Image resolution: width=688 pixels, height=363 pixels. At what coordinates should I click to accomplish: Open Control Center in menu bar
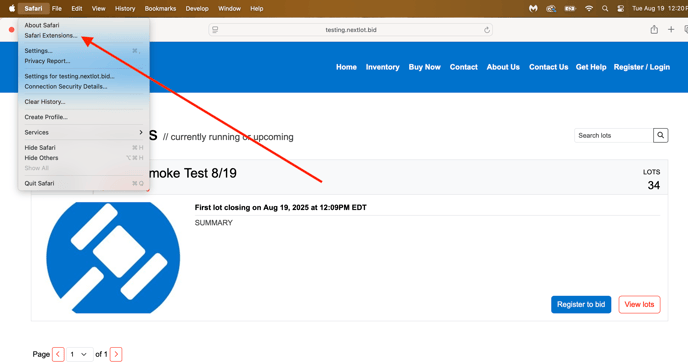620,8
